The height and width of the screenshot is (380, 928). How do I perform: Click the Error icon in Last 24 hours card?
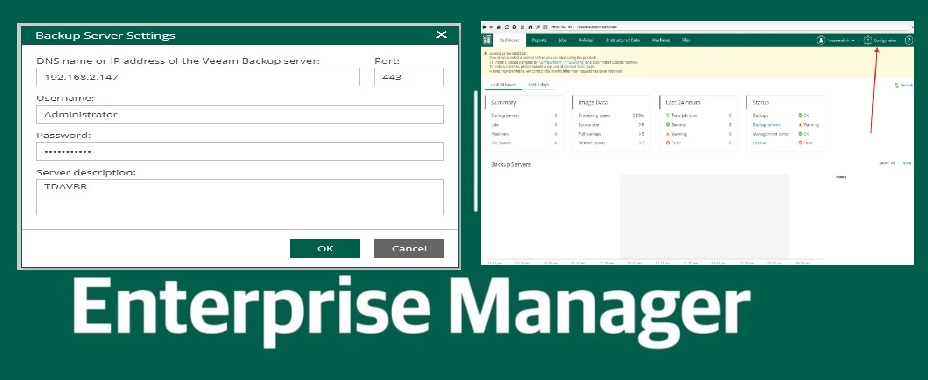[668, 143]
